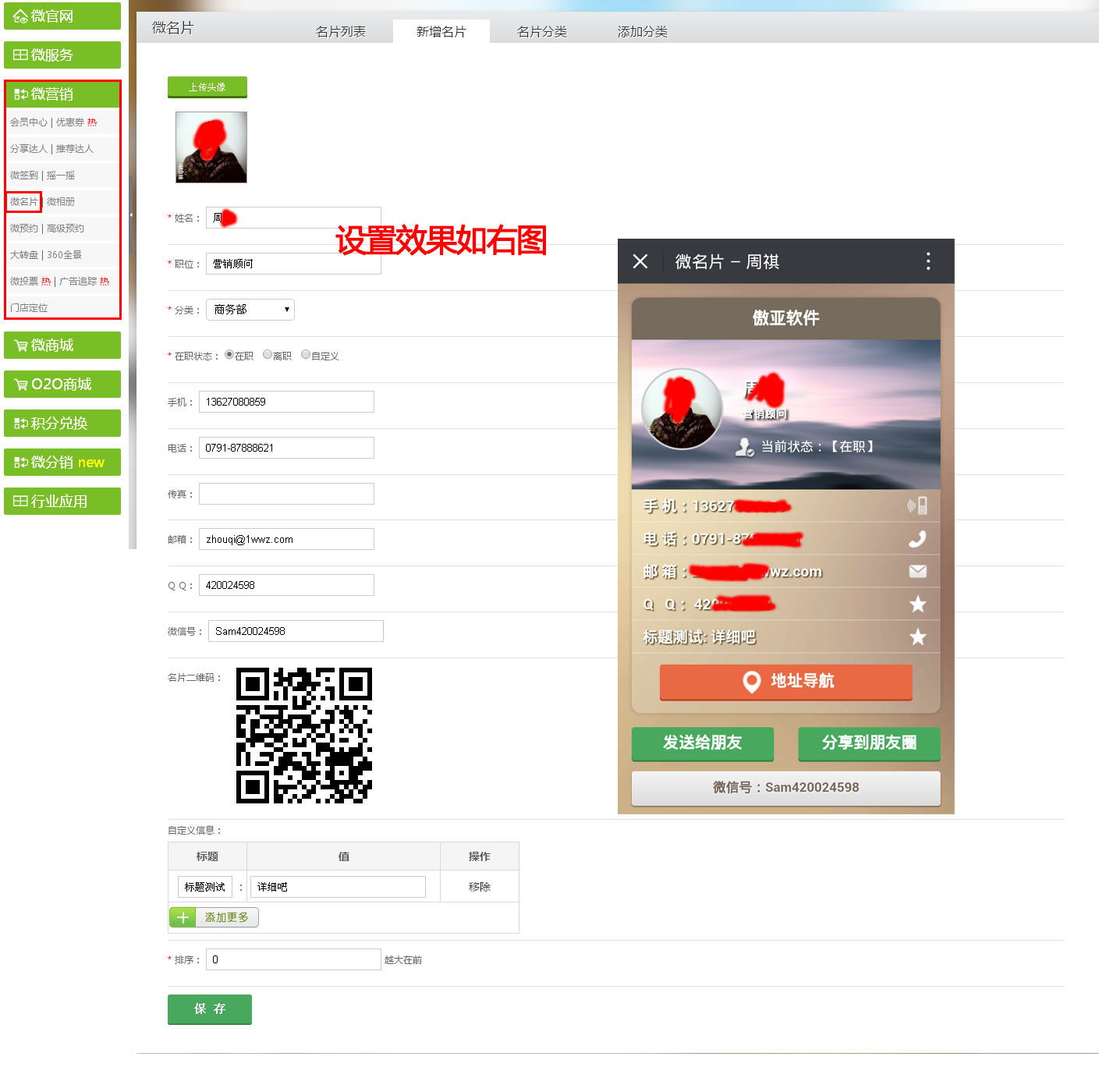Select the 在职 radio button
The image size is (1099, 1092).
pyautogui.click(x=229, y=355)
